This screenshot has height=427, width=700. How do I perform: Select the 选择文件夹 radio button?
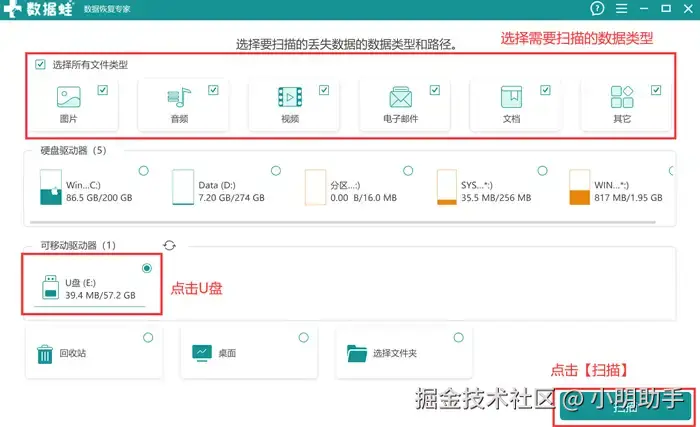[x=458, y=338]
